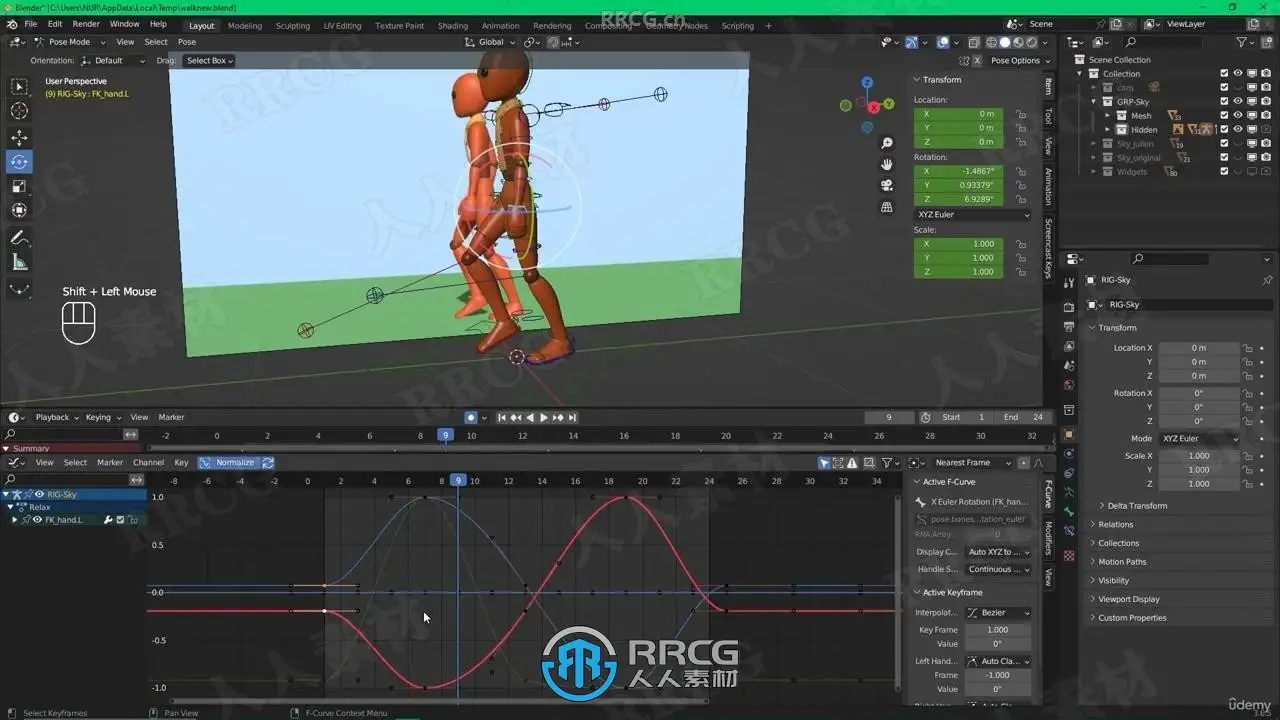Click the pan hand viewport icon
The width and height of the screenshot is (1280, 720).
pyautogui.click(x=887, y=165)
